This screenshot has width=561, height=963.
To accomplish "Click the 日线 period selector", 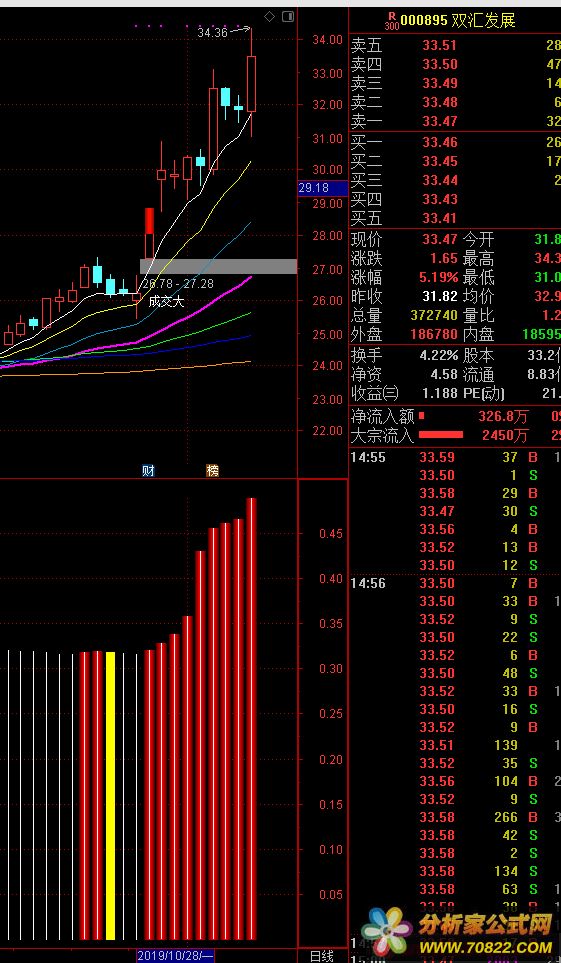I will (321, 956).
